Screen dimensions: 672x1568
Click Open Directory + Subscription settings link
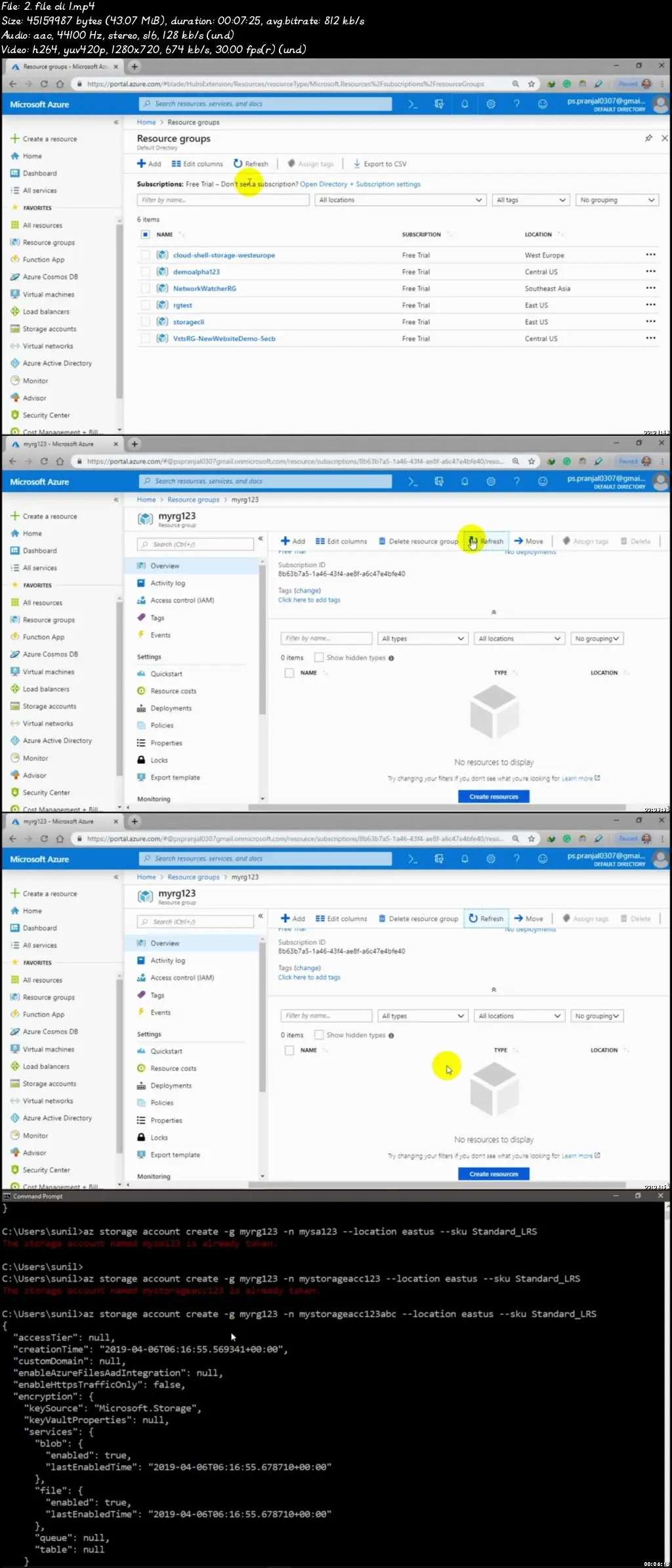coord(360,184)
